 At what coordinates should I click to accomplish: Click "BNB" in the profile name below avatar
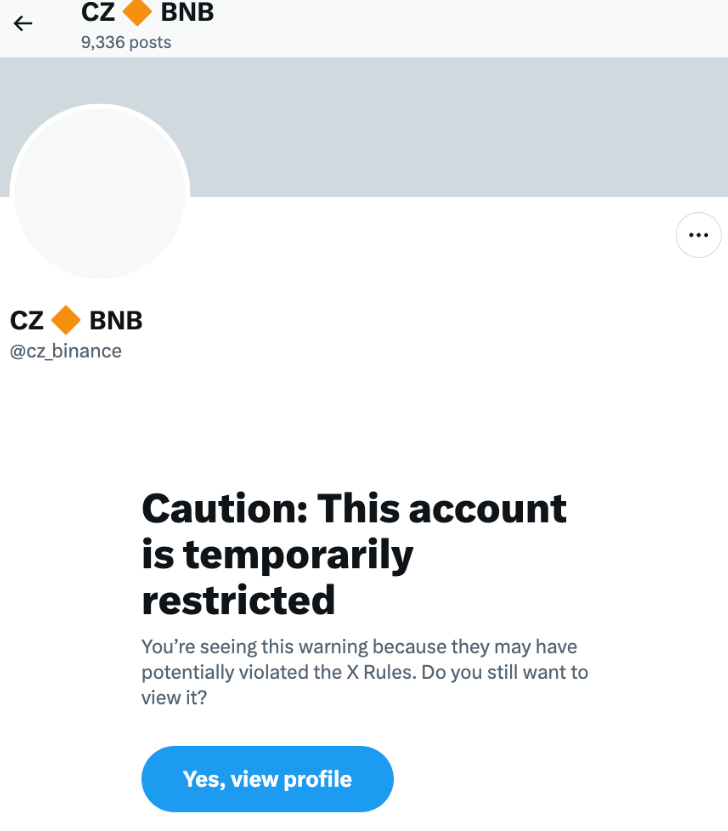click(116, 320)
